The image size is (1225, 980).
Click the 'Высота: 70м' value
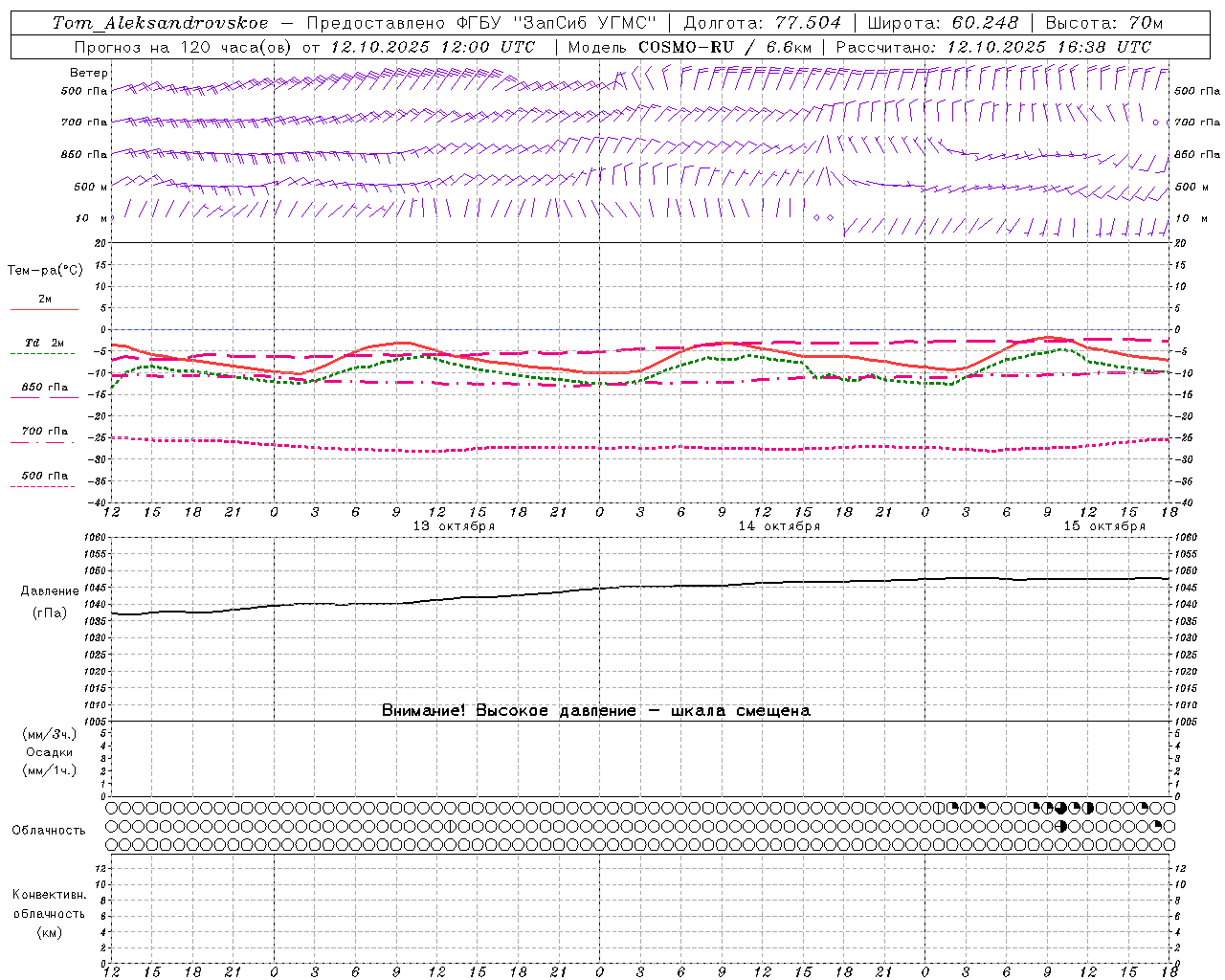point(1104,23)
